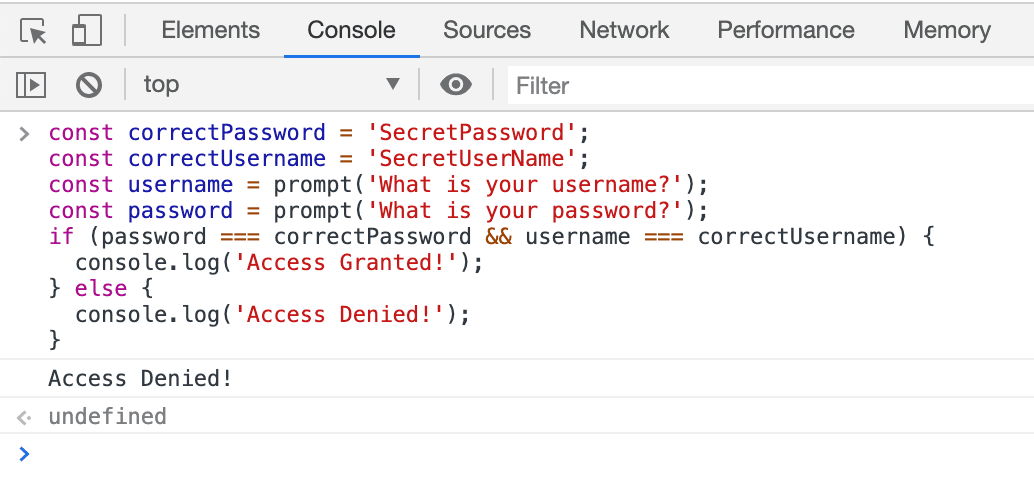Toggle the device toolbar icon
1034x478 pixels.
click(87, 31)
